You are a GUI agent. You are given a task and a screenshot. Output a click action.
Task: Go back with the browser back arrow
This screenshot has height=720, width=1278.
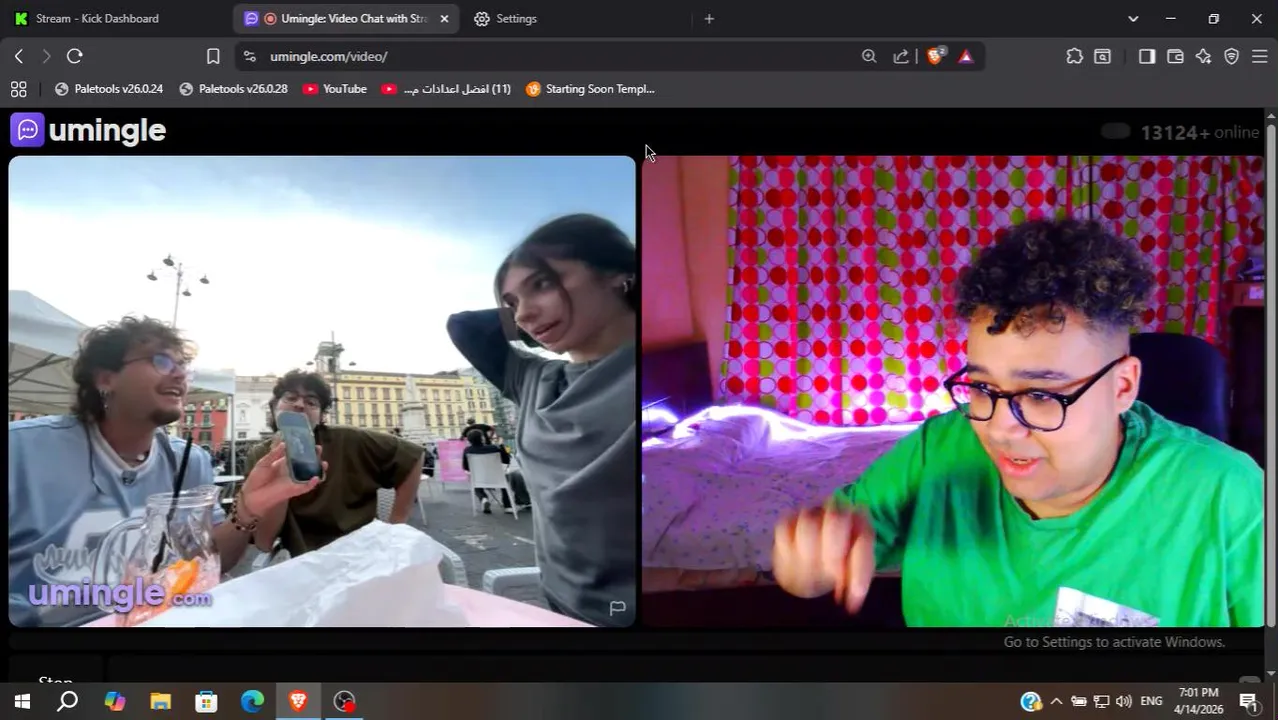pyautogui.click(x=19, y=57)
